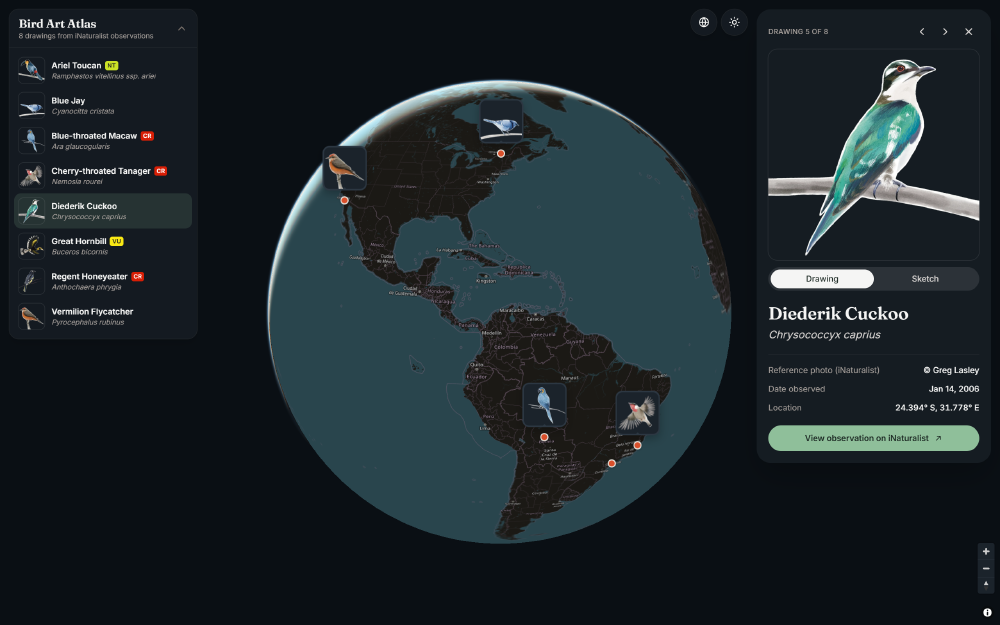Screen dimensions: 1000x625
Task: Click the Blue Jay map thumbnail
Action: (501, 121)
